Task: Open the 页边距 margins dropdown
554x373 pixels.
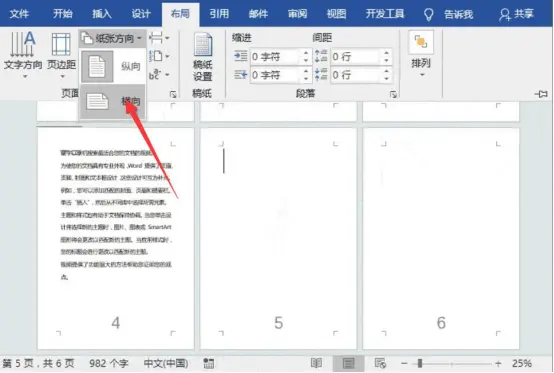Action: click(x=61, y=55)
